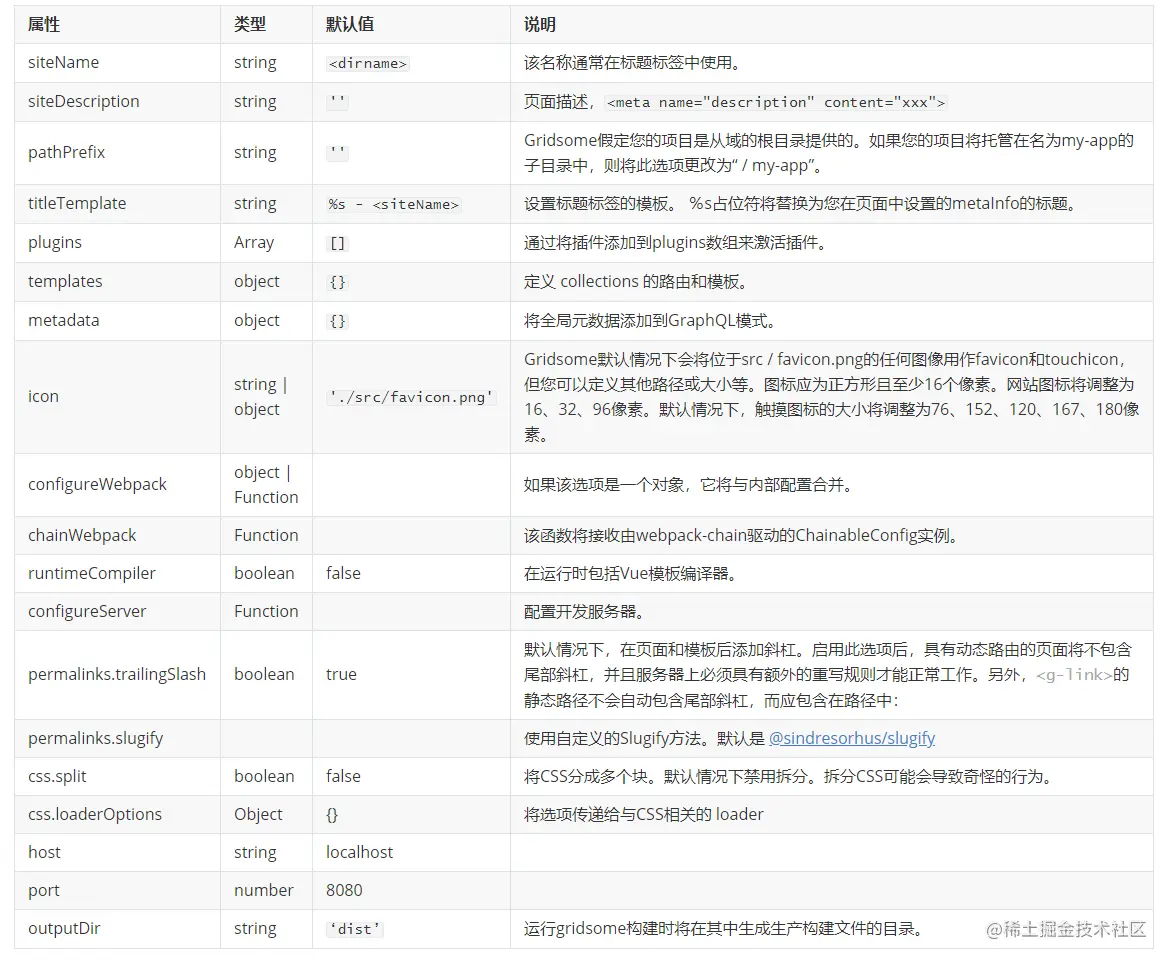Click the plugins property name
Viewport: 1172px width, 965px height.
(55, 243)
